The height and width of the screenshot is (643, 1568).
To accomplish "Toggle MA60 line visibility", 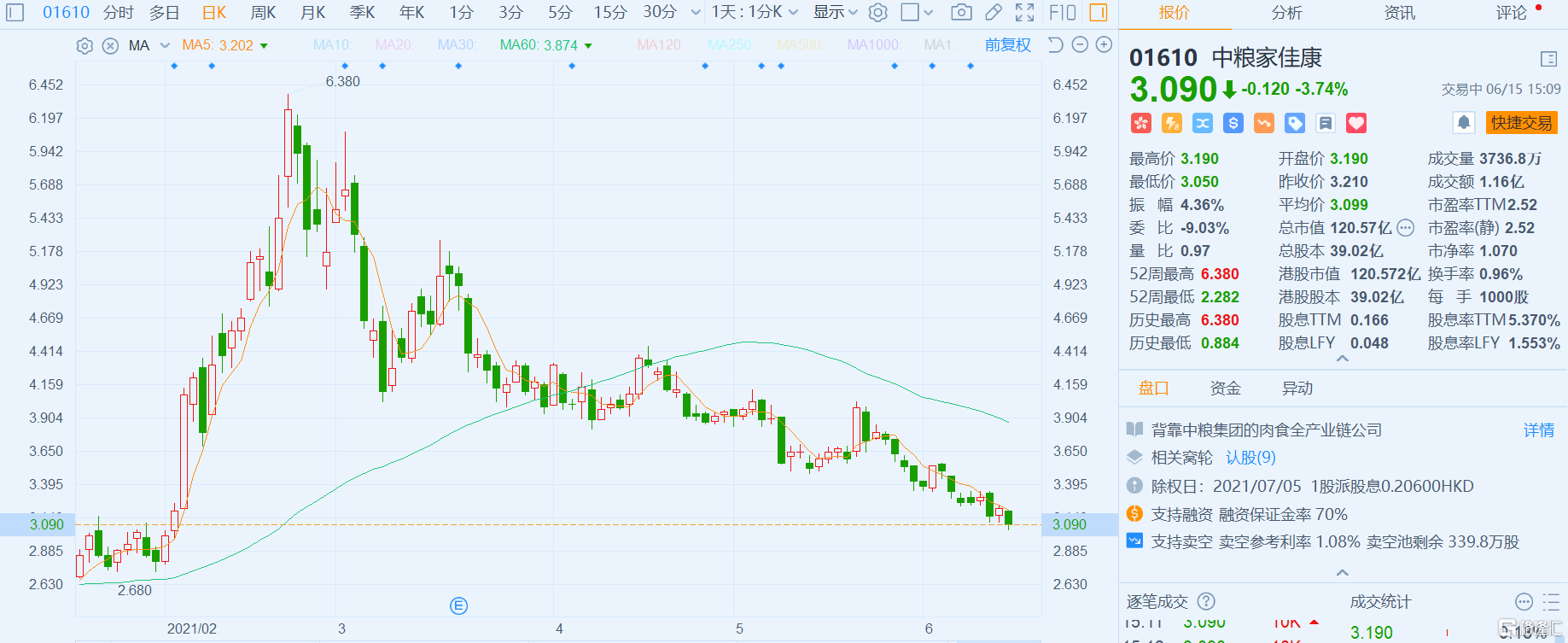I will (x=539, y=45).
